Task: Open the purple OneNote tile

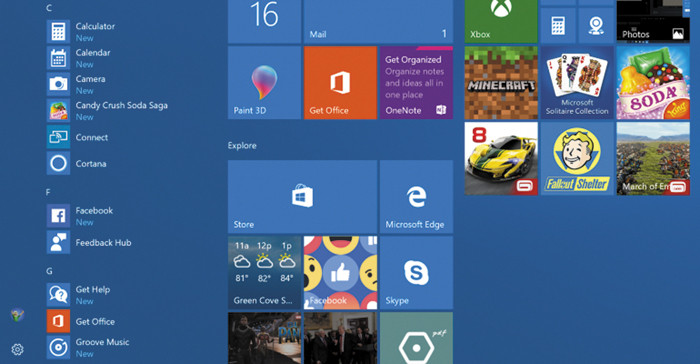Action: click(416, 83)
